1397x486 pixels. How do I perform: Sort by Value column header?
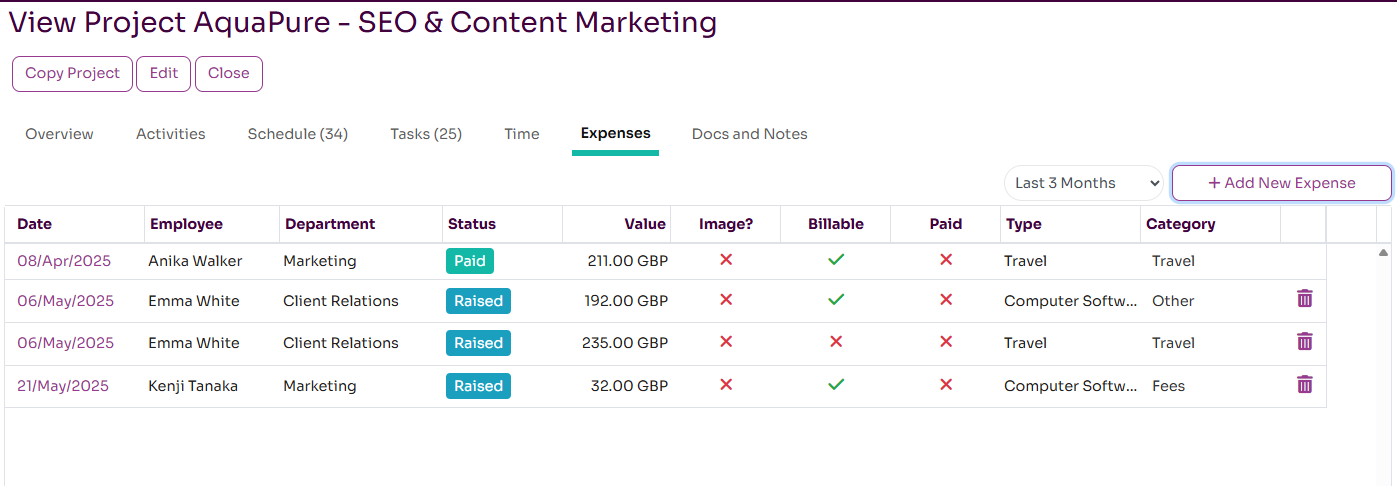pos(645,224)
